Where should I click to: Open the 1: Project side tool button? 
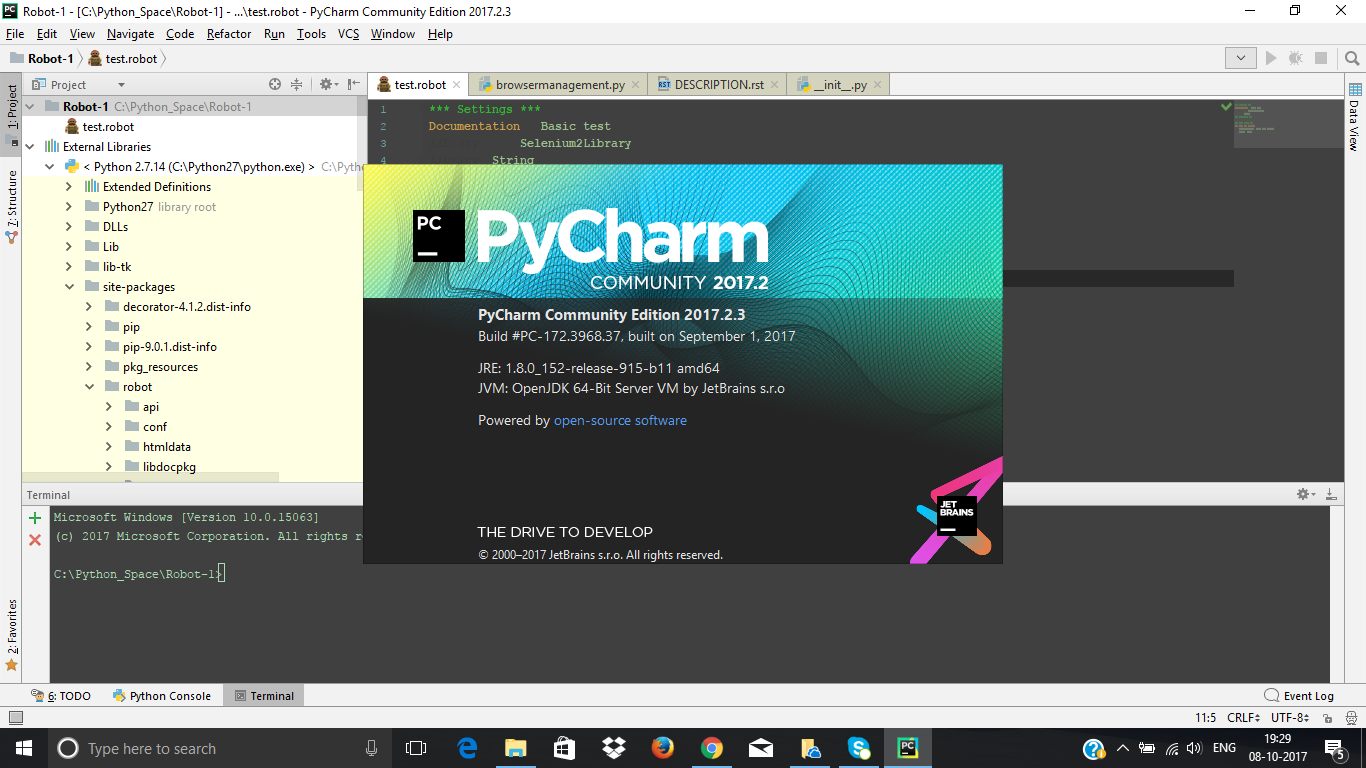click(12, 113)
